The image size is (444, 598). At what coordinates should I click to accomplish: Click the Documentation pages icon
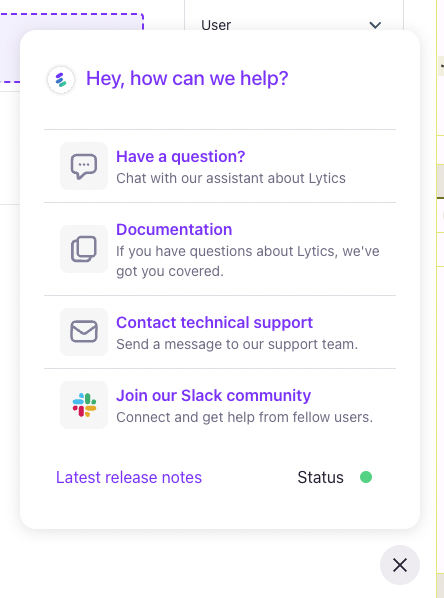(84, 249)
